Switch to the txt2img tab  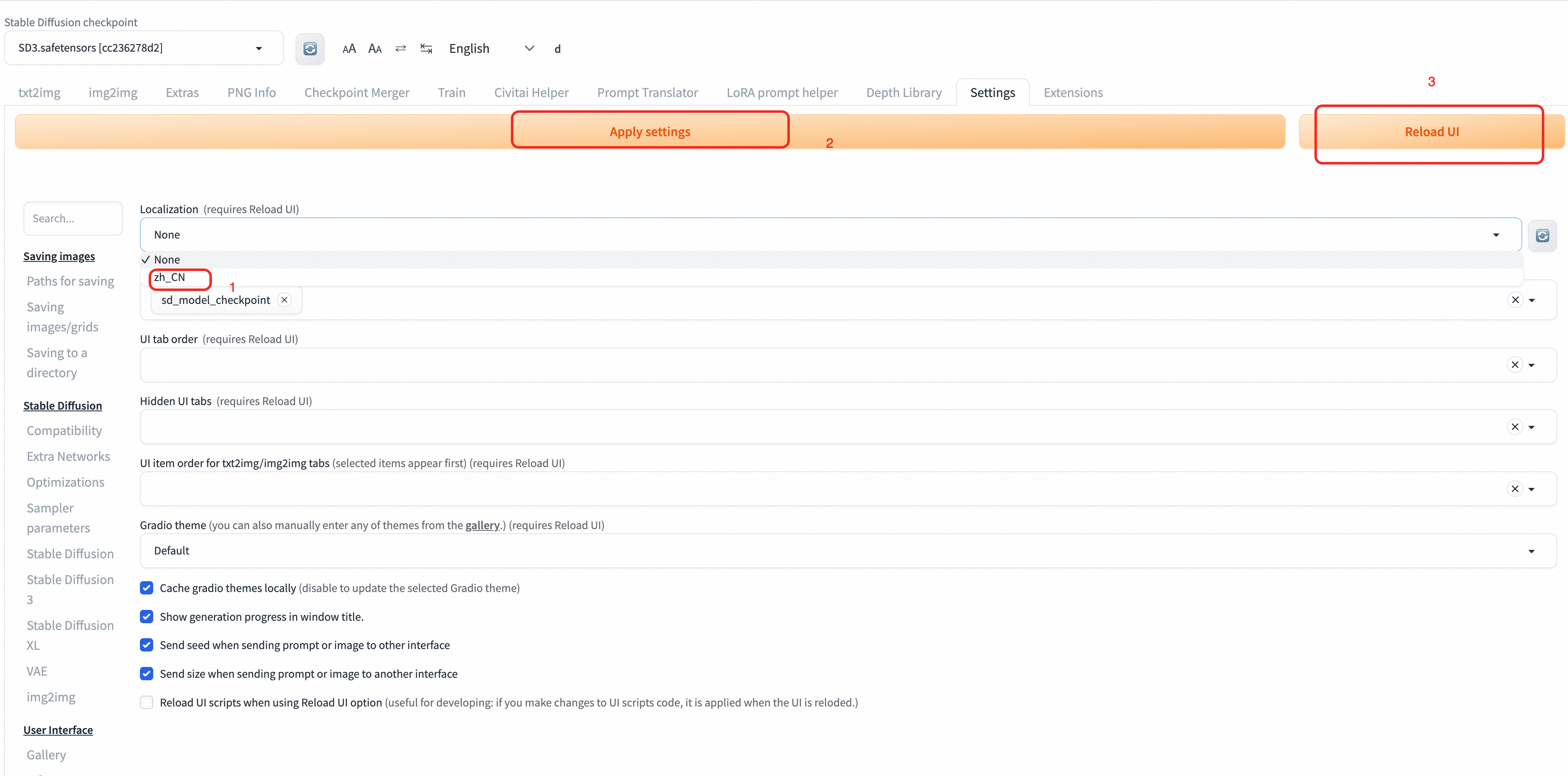tap(40, 92)
